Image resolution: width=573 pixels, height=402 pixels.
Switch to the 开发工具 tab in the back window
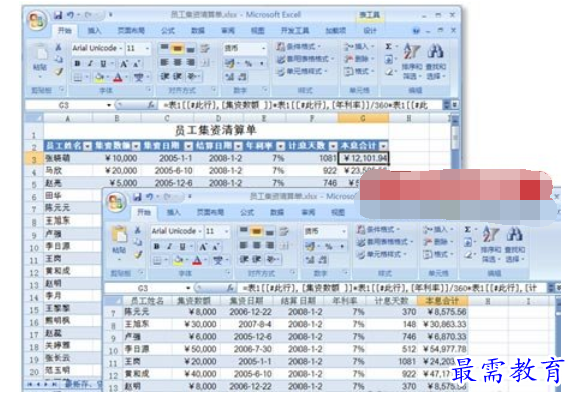295,31
